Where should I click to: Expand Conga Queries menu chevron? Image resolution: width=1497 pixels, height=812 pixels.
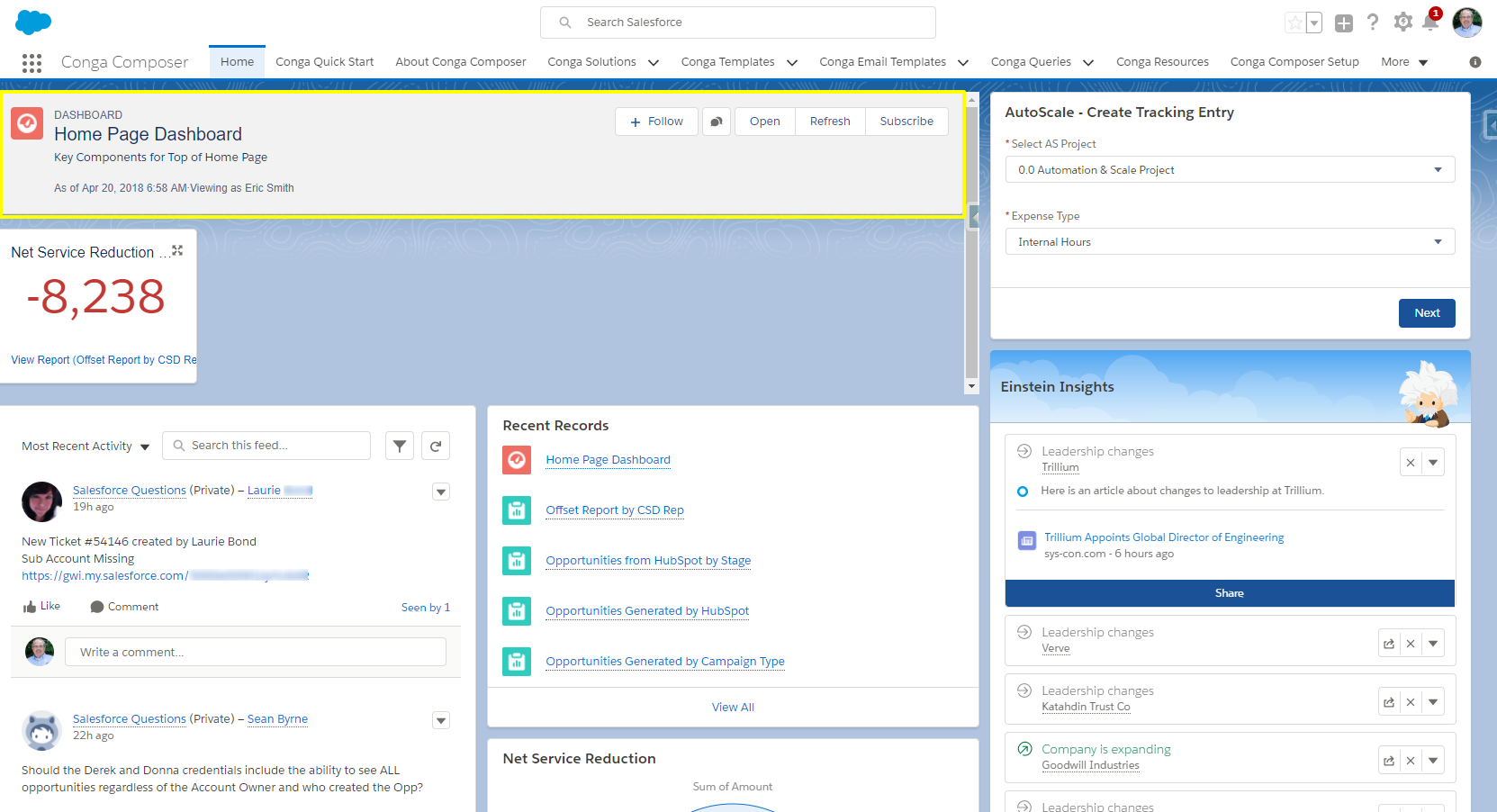1088,62
